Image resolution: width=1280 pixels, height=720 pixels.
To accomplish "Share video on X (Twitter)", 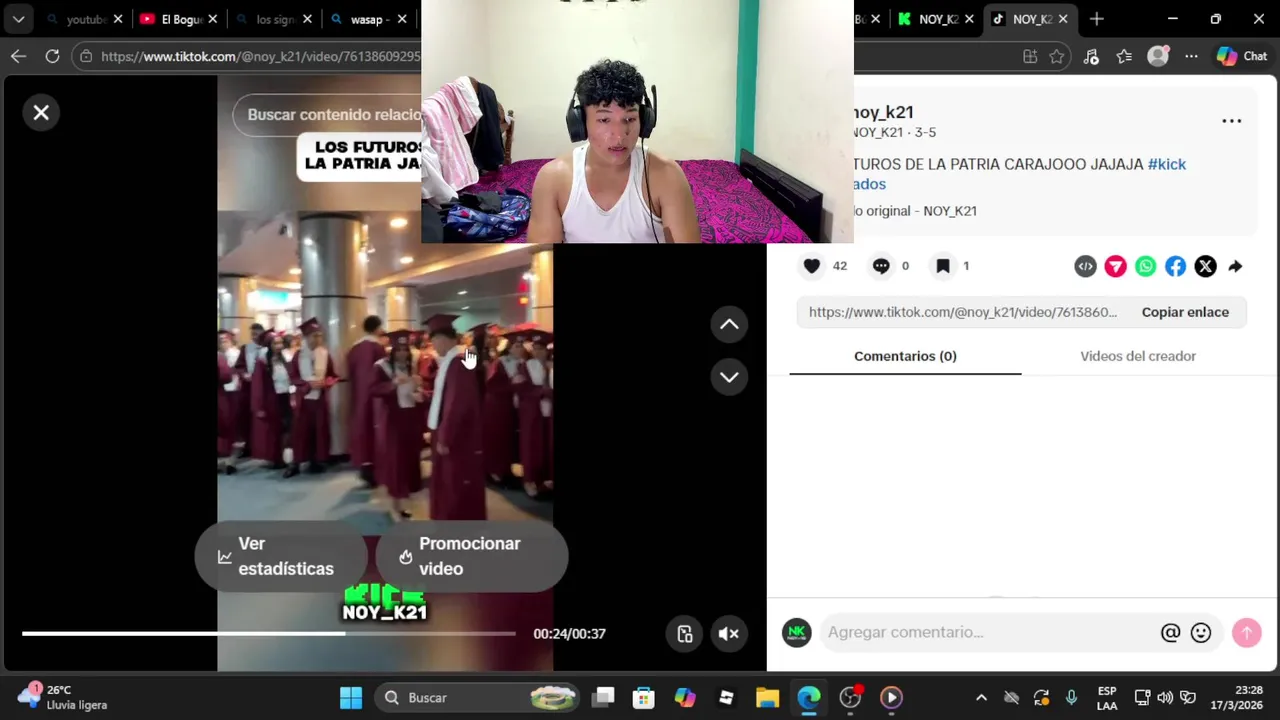I will pyautogui.click(x=1205, y=266).
